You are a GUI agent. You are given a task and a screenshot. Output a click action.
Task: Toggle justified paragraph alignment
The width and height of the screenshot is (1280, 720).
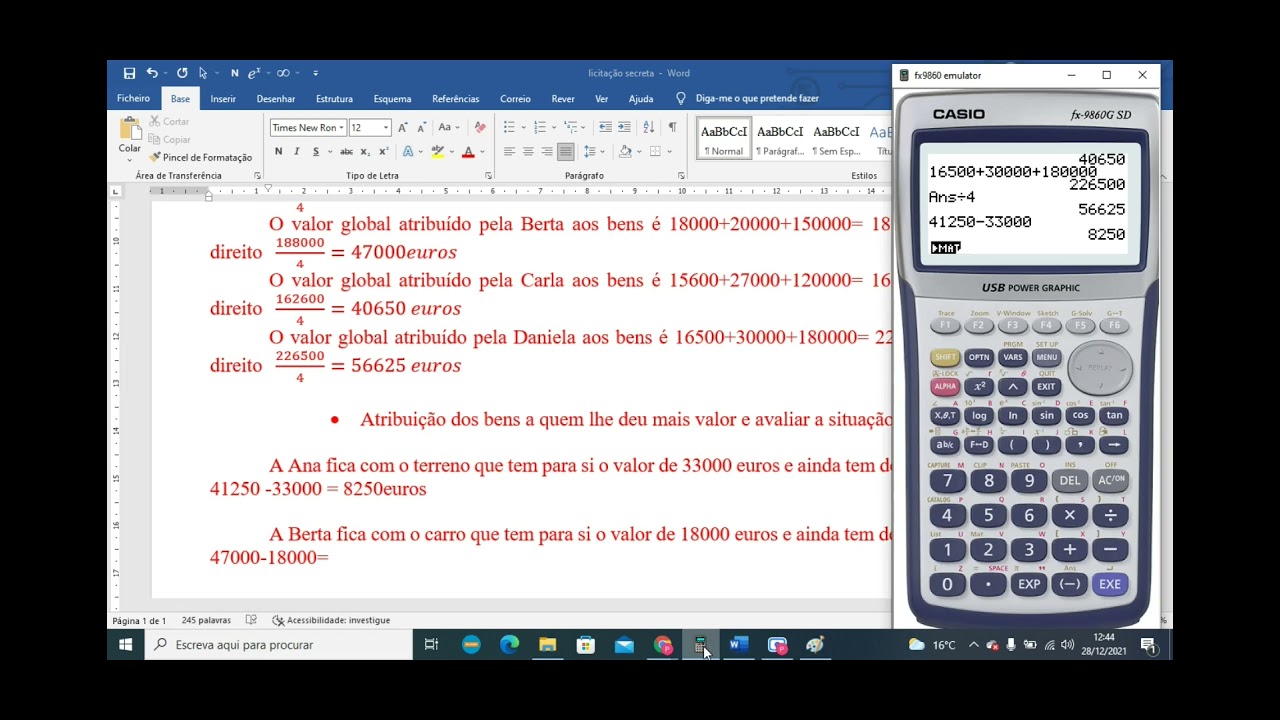(x=566, y=152)
